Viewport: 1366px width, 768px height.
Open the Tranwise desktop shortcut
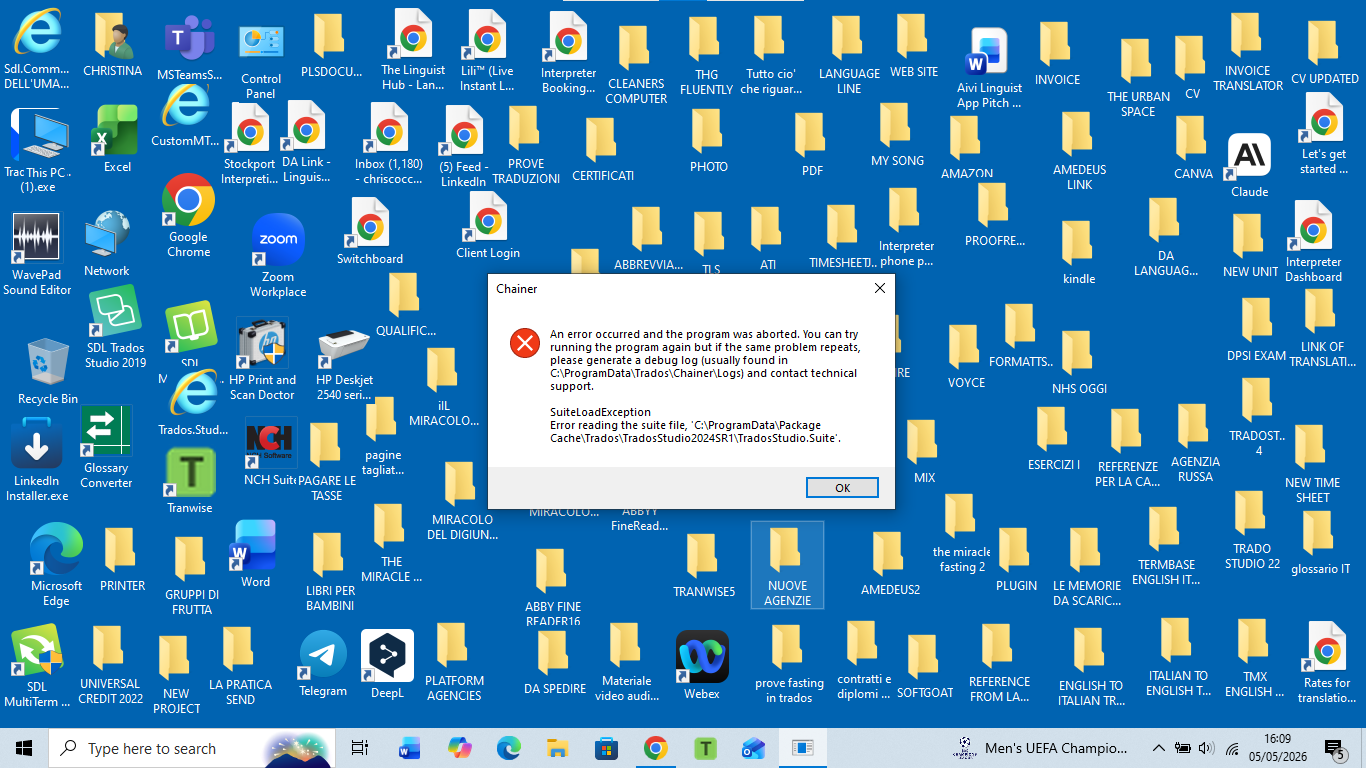click(x=190, y=481)
